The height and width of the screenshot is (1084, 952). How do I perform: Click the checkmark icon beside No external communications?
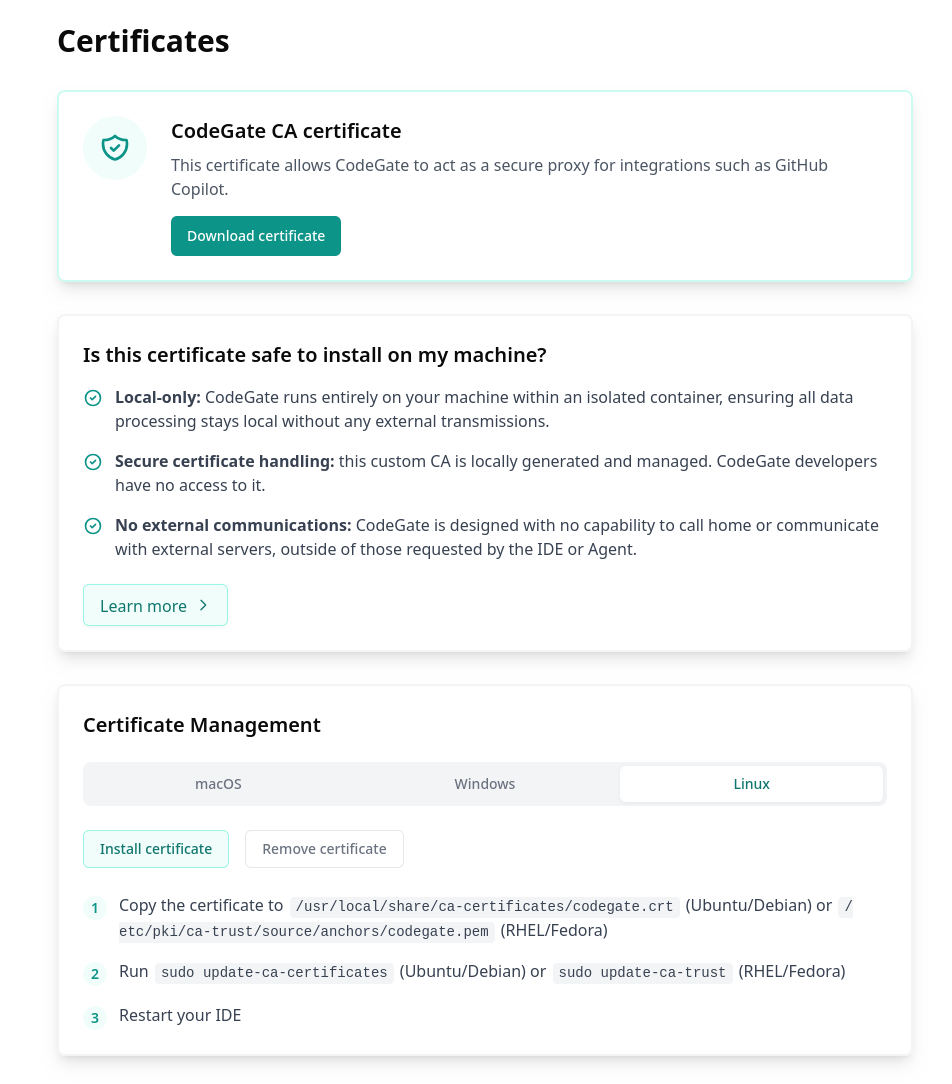pos(93,525)
